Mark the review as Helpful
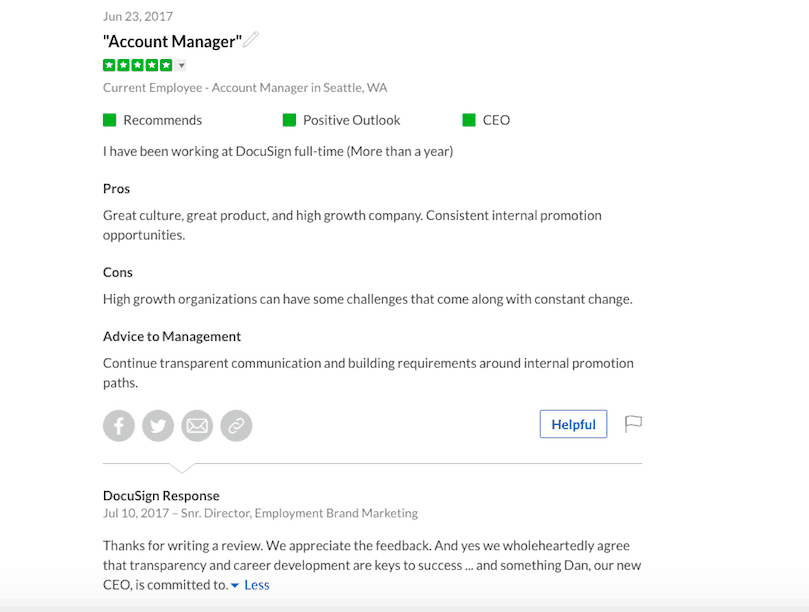Image resolution: width=809 pixels, height=612 pixels. 573,424
